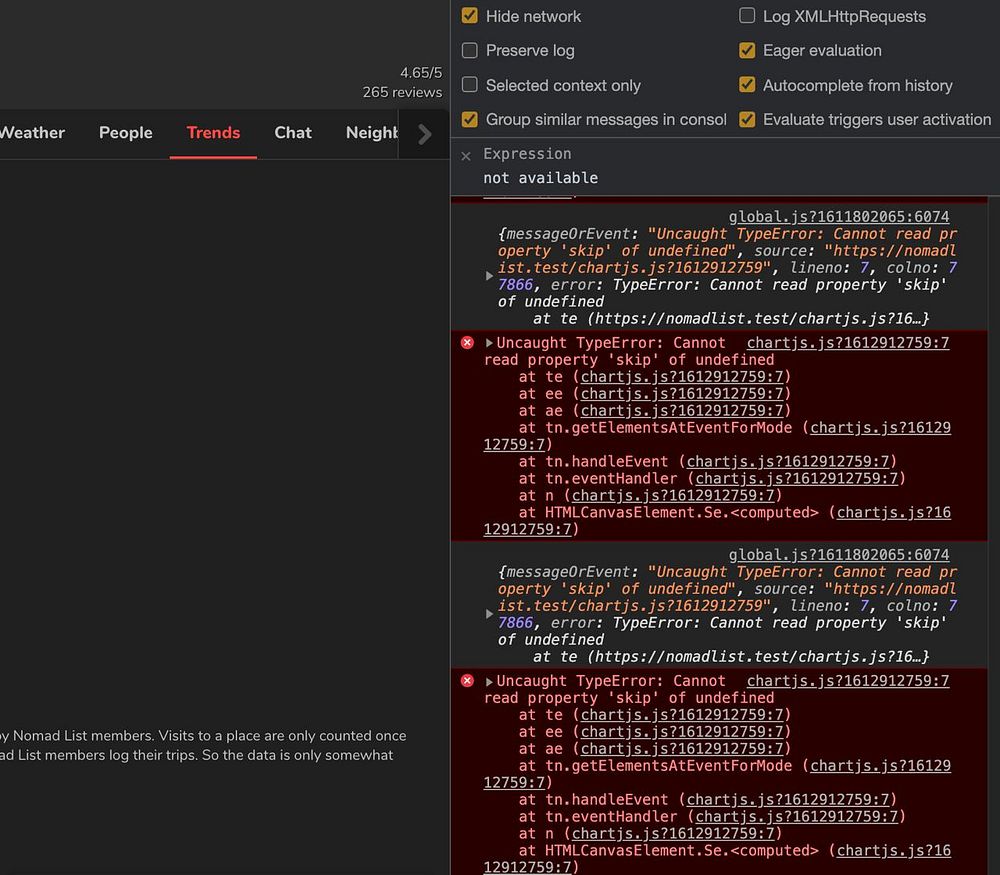Click the red error icon on first TypeError
The height and width of the screenshot is (875, 1000).
point(467,343)
